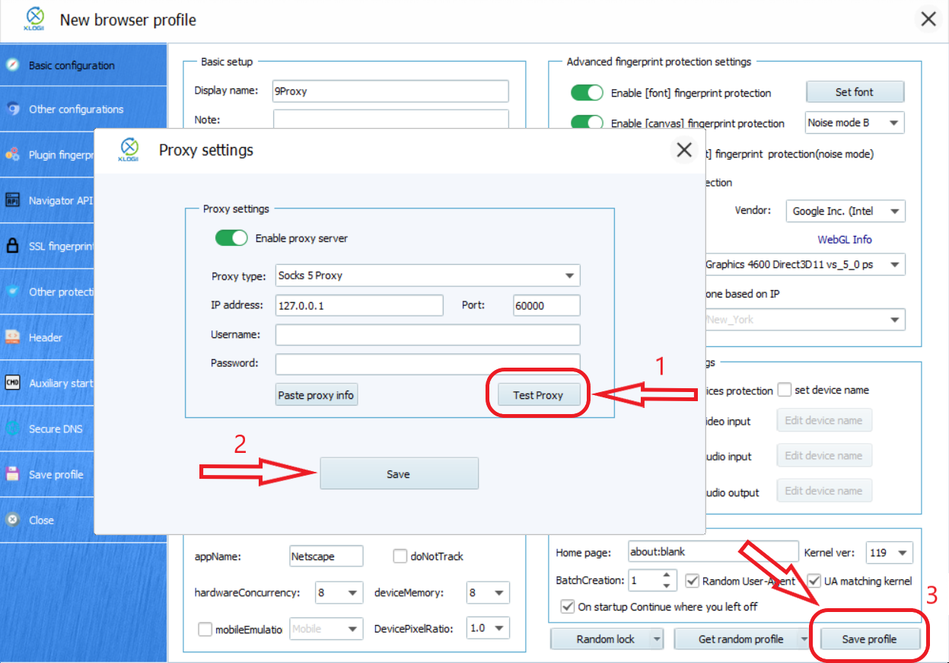Open the Proxy type dropdown
The image size is (949, 663).
point(427,275)
